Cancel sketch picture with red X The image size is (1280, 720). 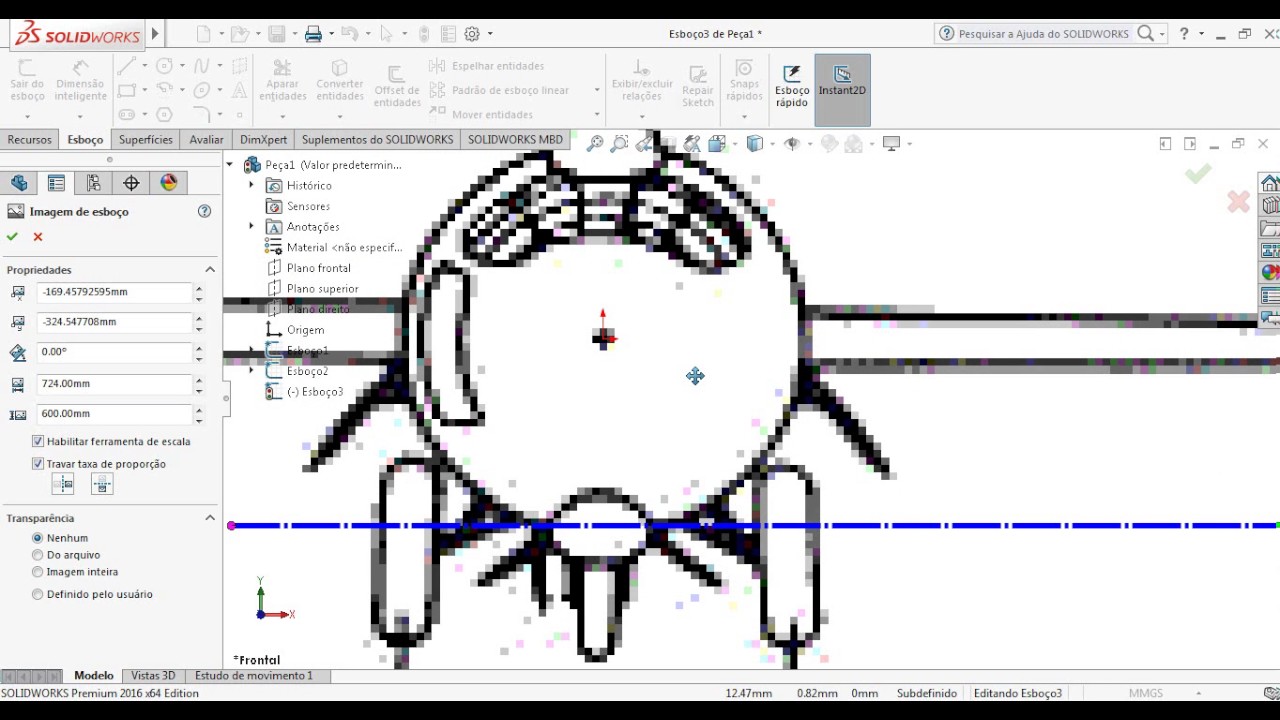point(38,237)
